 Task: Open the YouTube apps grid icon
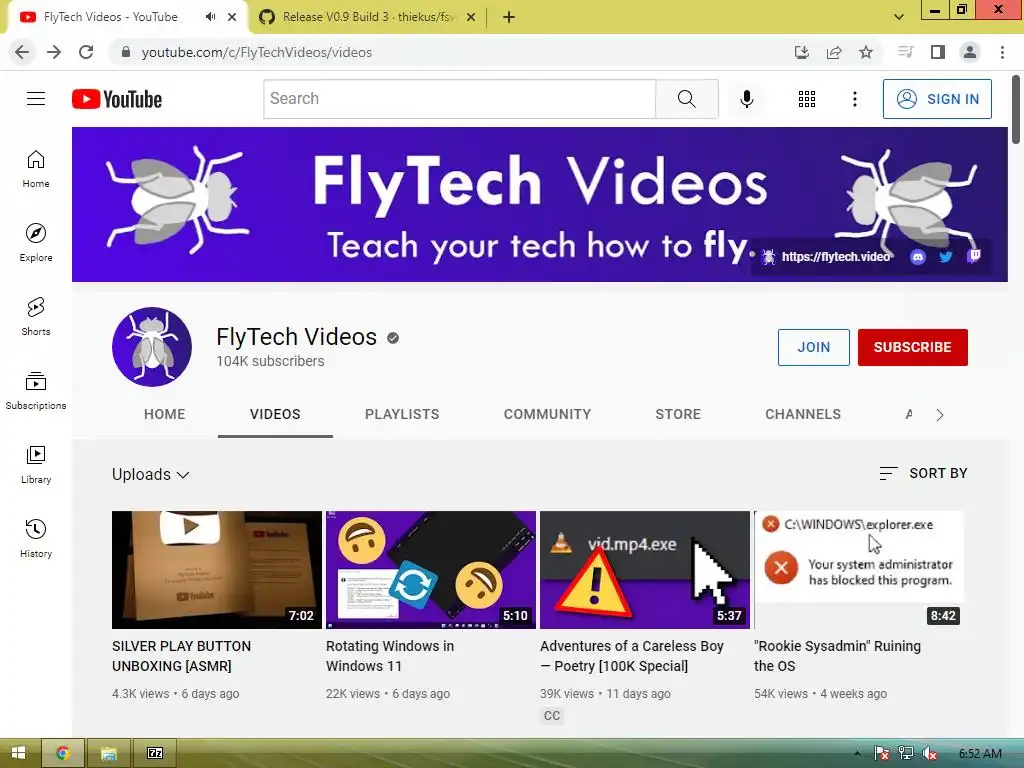[807, 99]
